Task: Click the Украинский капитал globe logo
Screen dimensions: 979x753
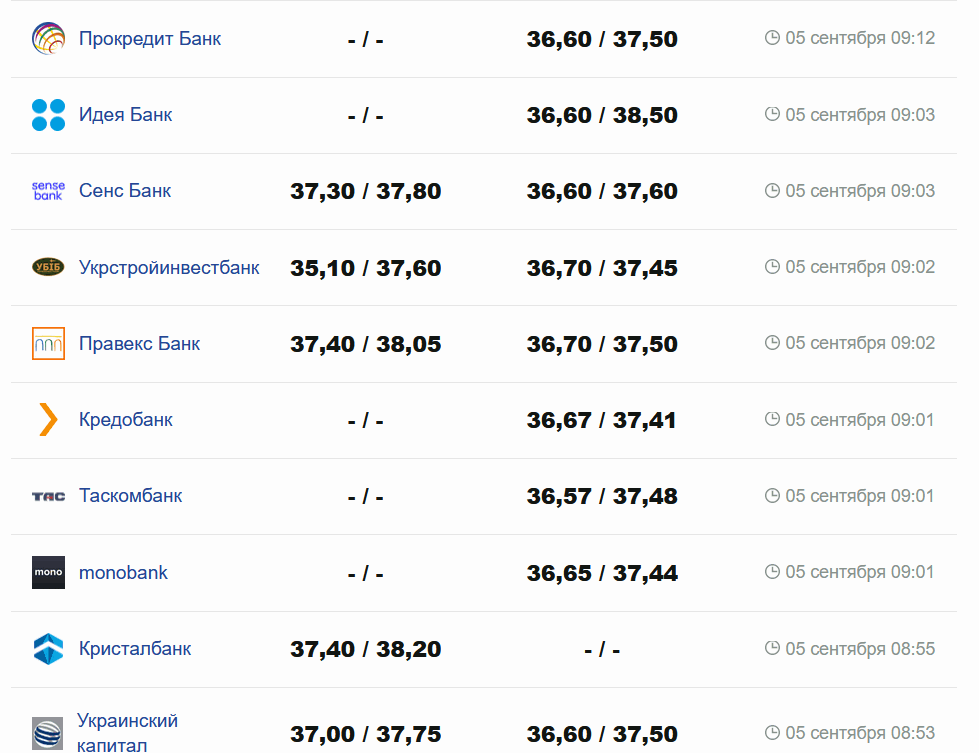Action: [48, 733]
